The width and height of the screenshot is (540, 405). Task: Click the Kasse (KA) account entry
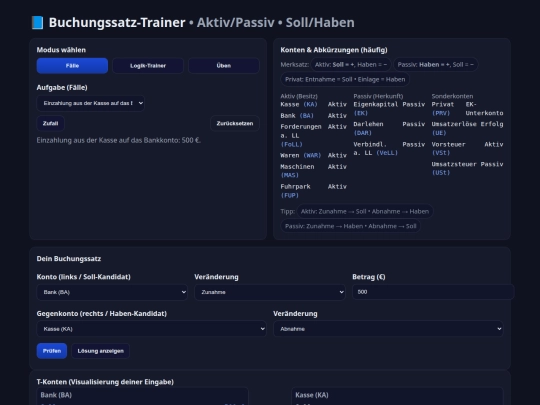313,104
